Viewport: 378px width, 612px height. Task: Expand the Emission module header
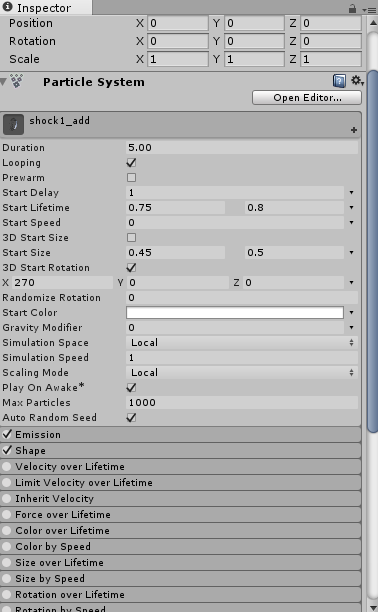click(x=180, y=434)
